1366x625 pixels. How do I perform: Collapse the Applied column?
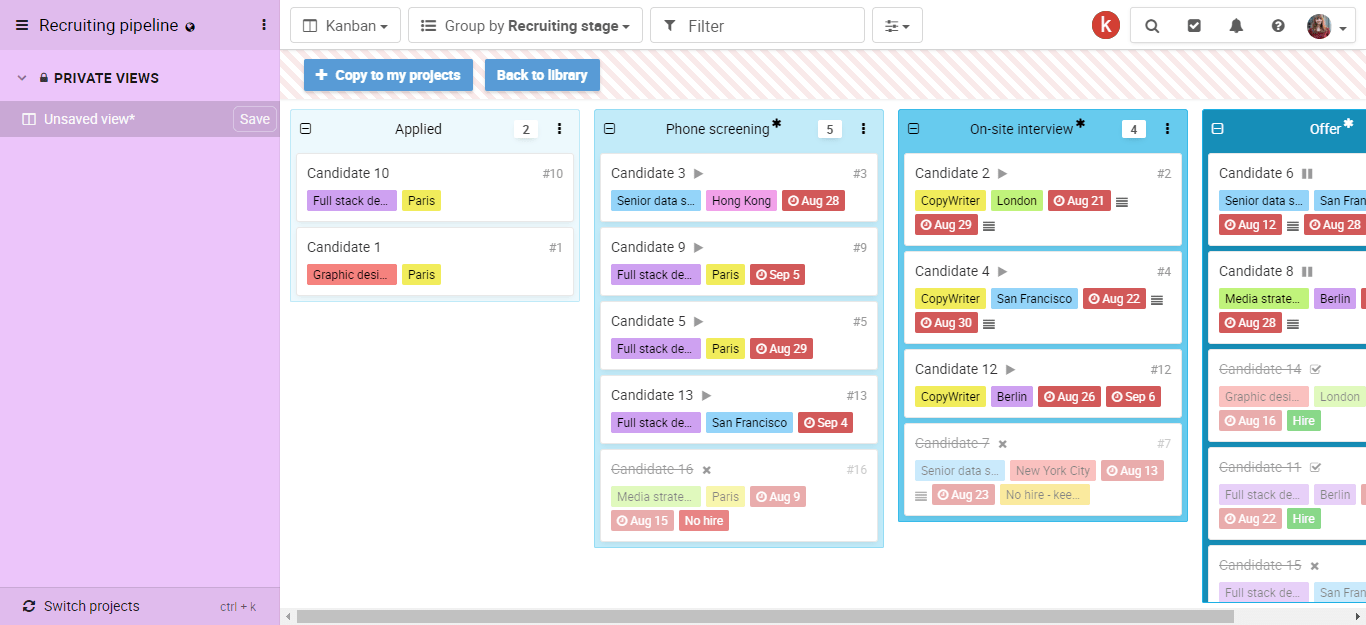(306, 129)
